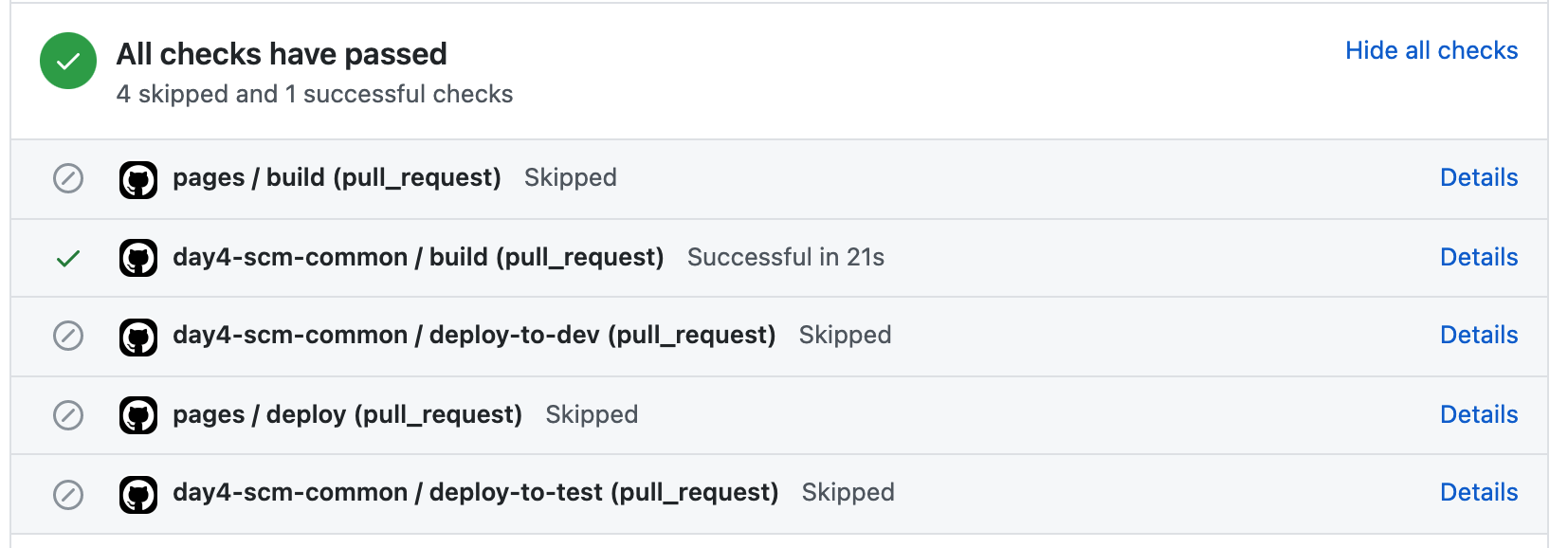Click the skipped icon next to pages / deploy

(x=67, y=415)
